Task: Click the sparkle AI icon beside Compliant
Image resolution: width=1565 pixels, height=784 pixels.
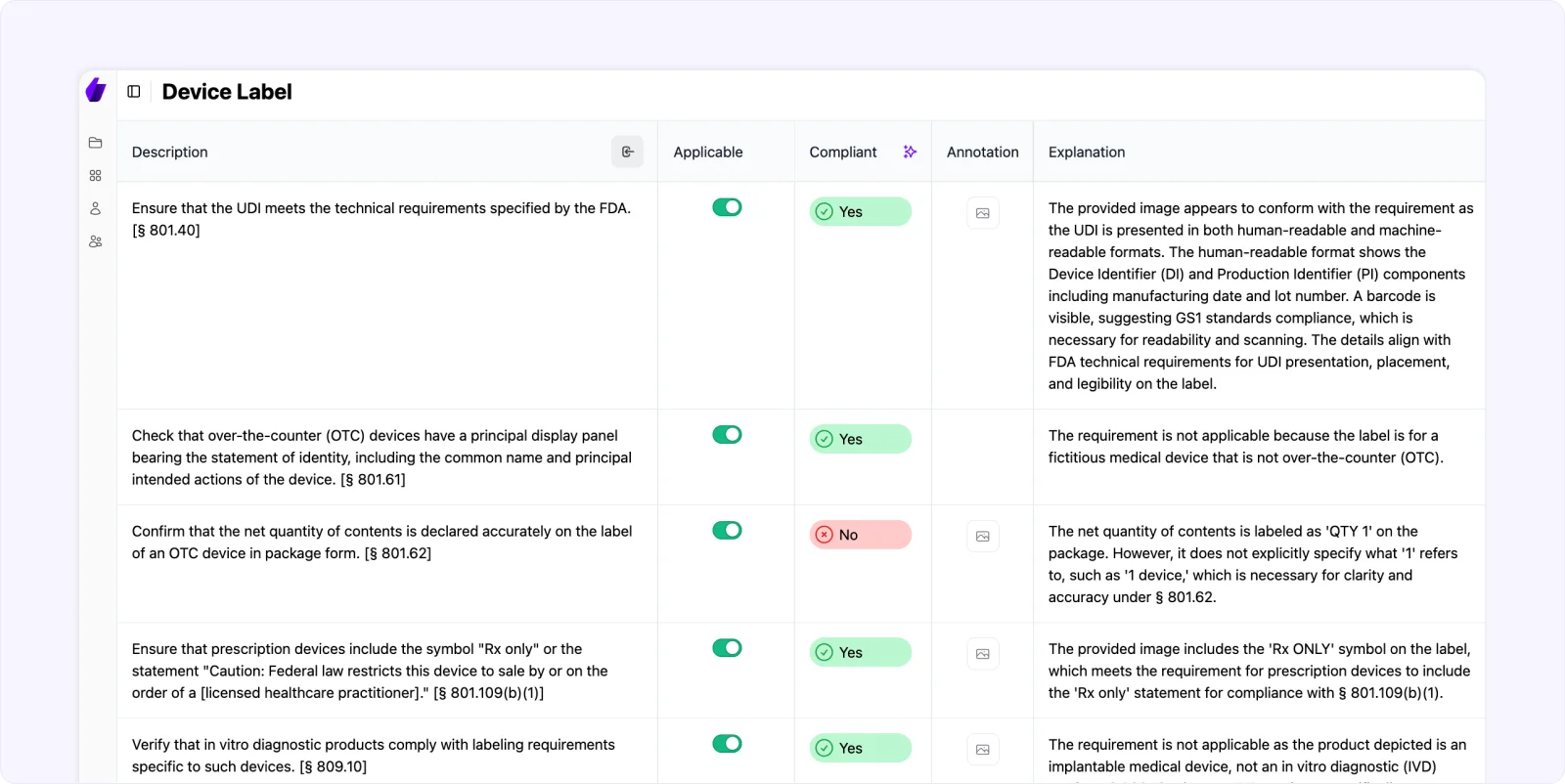Action: click(x=910, y=152)
